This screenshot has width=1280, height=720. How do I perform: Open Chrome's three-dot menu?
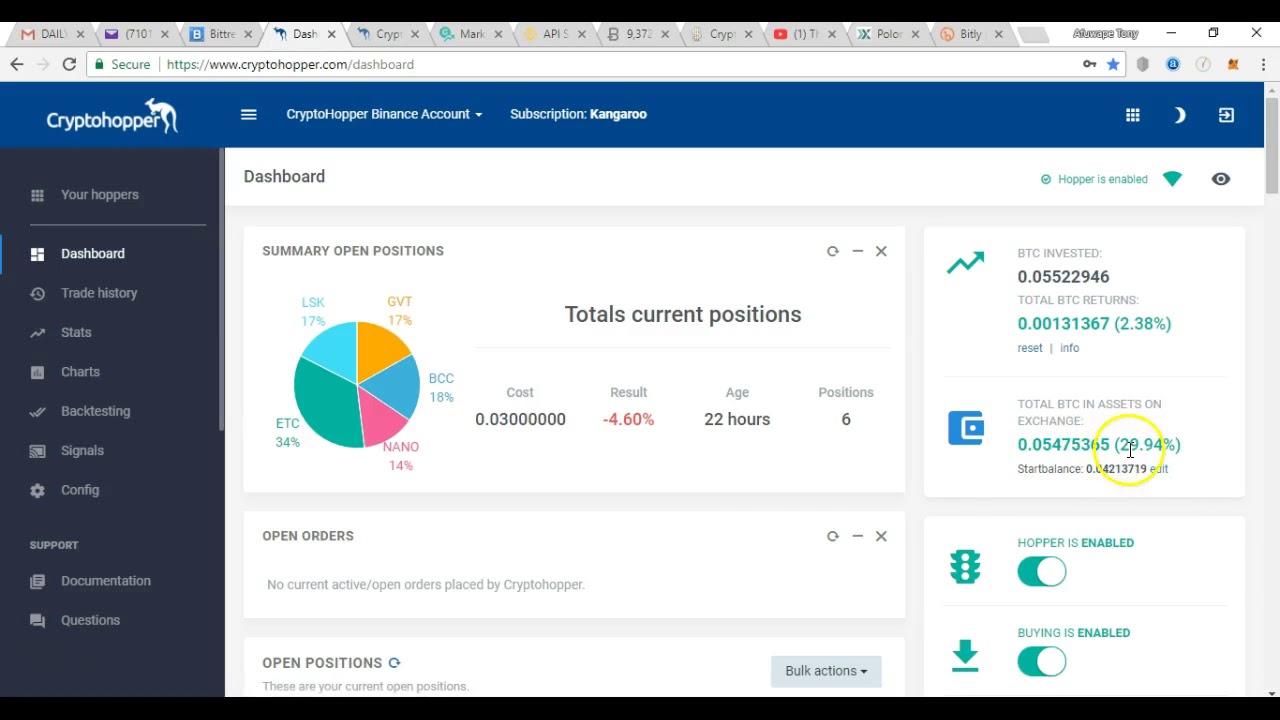tap(1263, 64)
